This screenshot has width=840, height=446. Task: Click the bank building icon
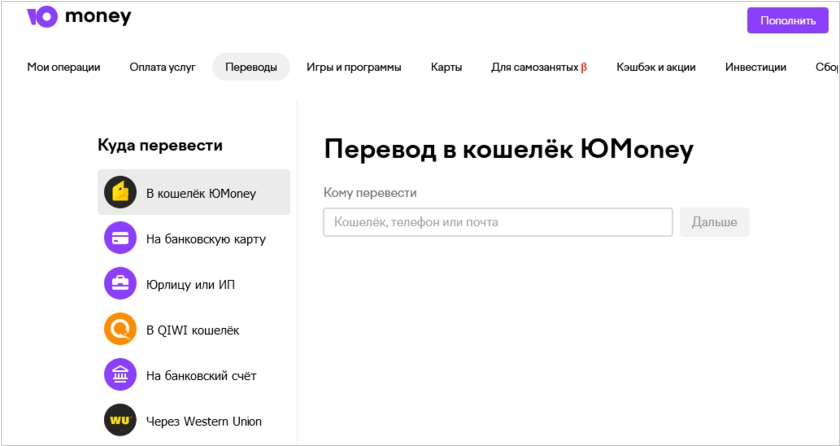click(x=120, y=374)
